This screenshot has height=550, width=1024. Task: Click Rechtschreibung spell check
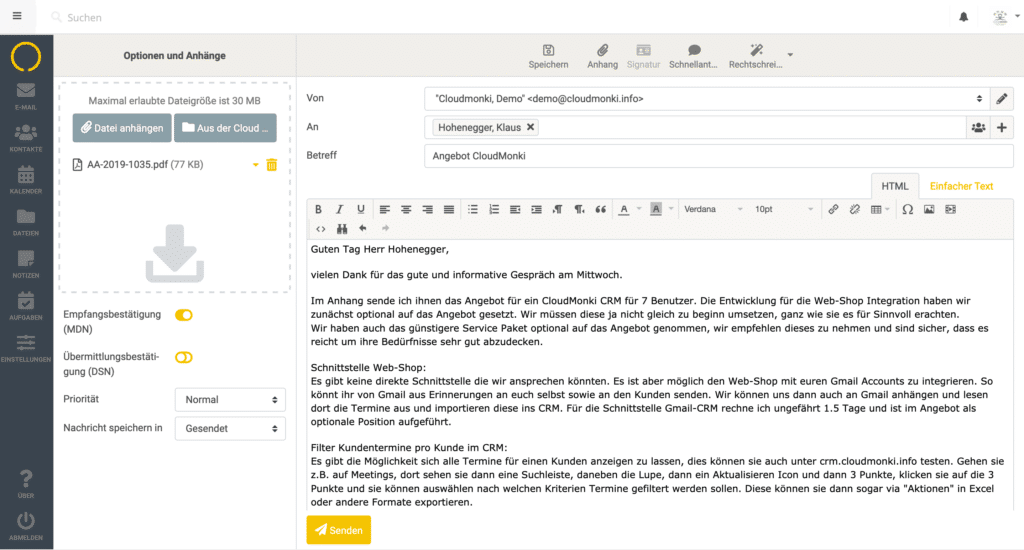point(756,56)
